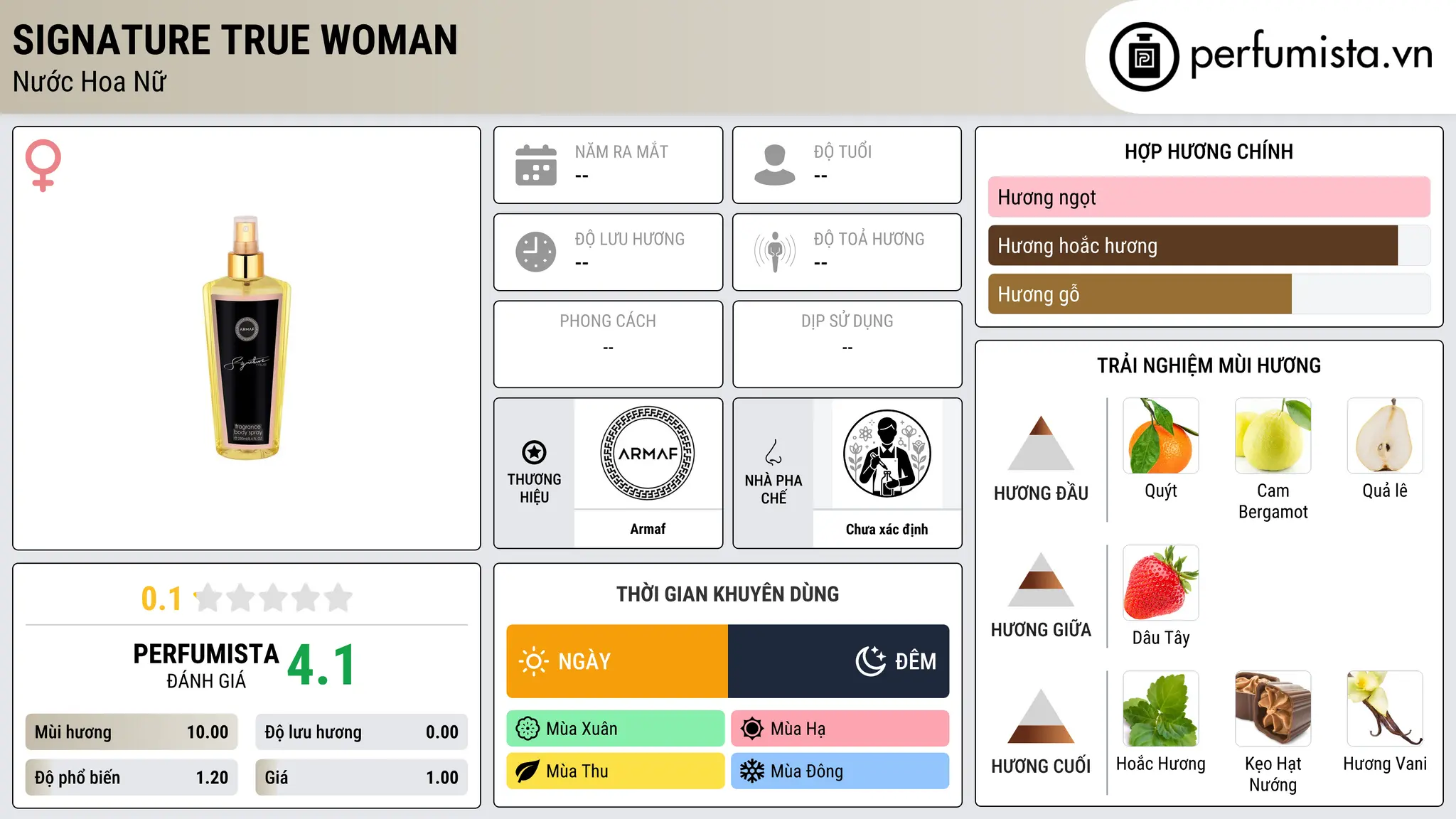Select the Mùa Đông season tag
The image size is (1456, 819).
tap(840, 771)
